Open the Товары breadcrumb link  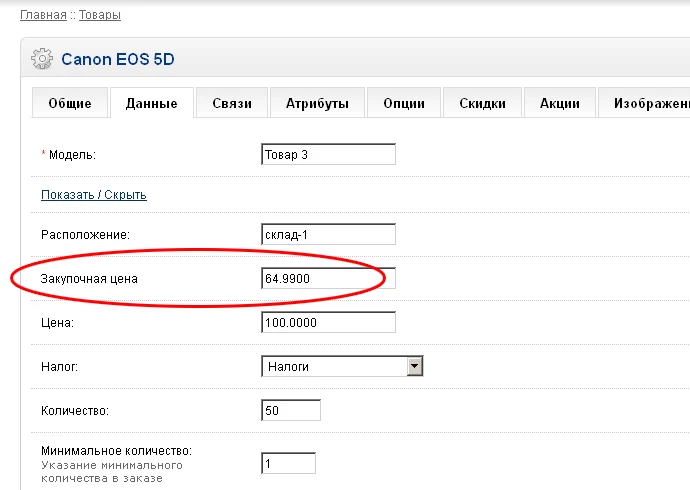pos(100,15)
